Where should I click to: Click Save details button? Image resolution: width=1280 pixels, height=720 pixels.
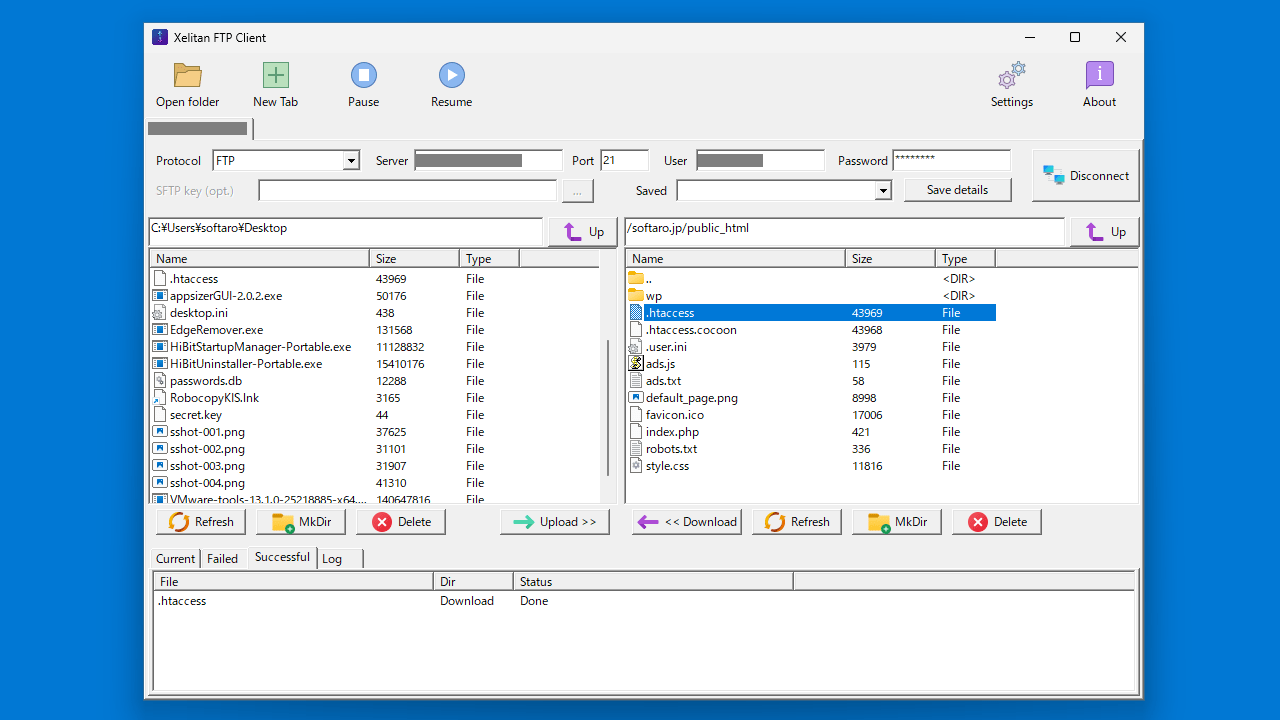[x=957, y=190]
